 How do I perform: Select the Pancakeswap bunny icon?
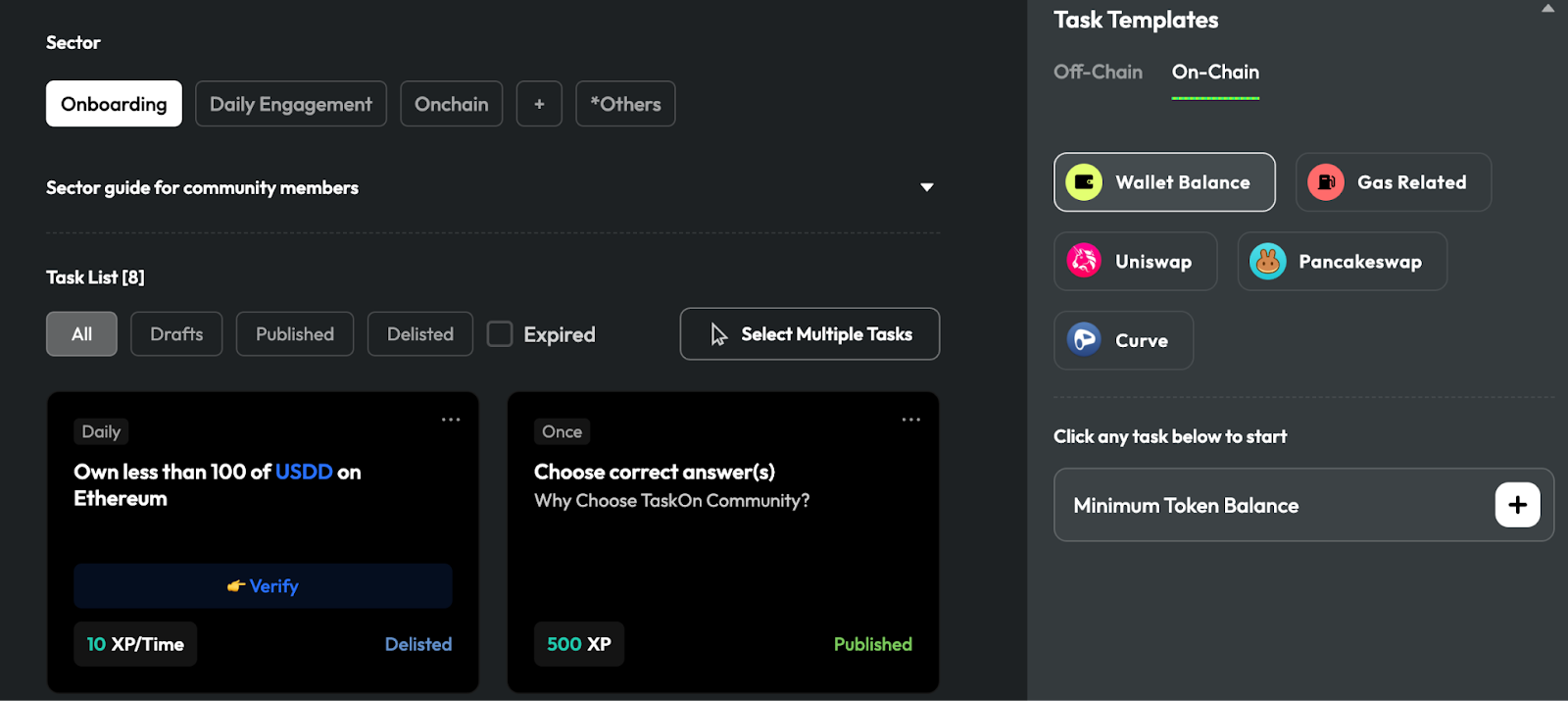(1267, 261)
